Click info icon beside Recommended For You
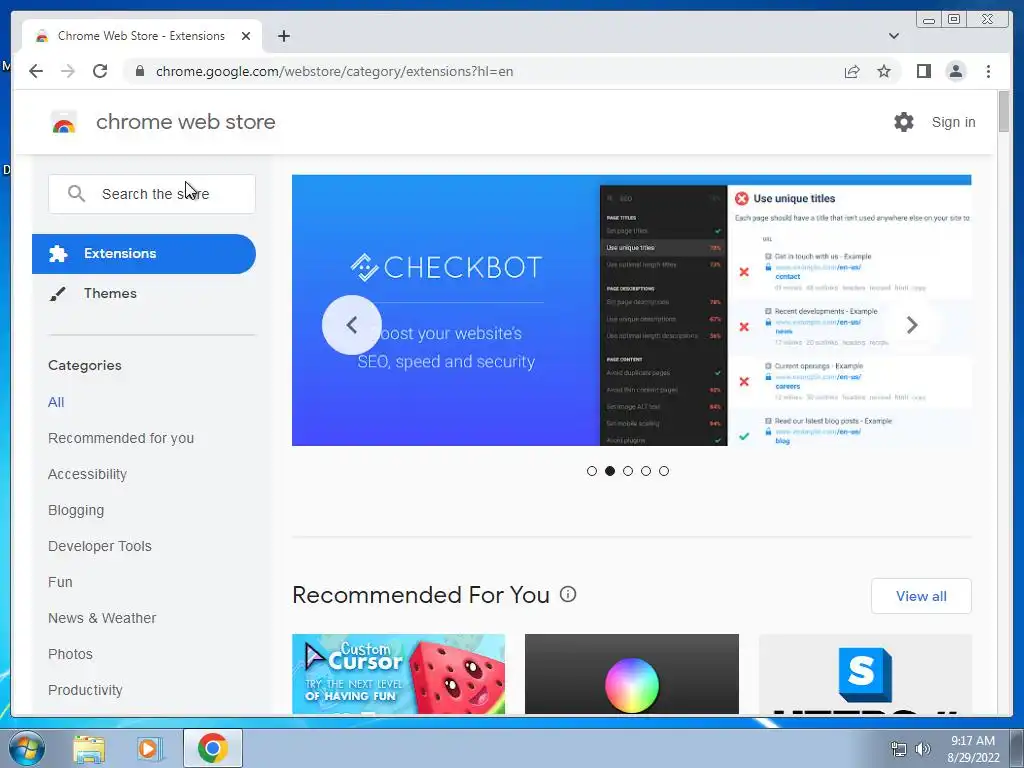The width and height of the screenshot is (1024, 768). pyautogui.click(x=568, y=594)
